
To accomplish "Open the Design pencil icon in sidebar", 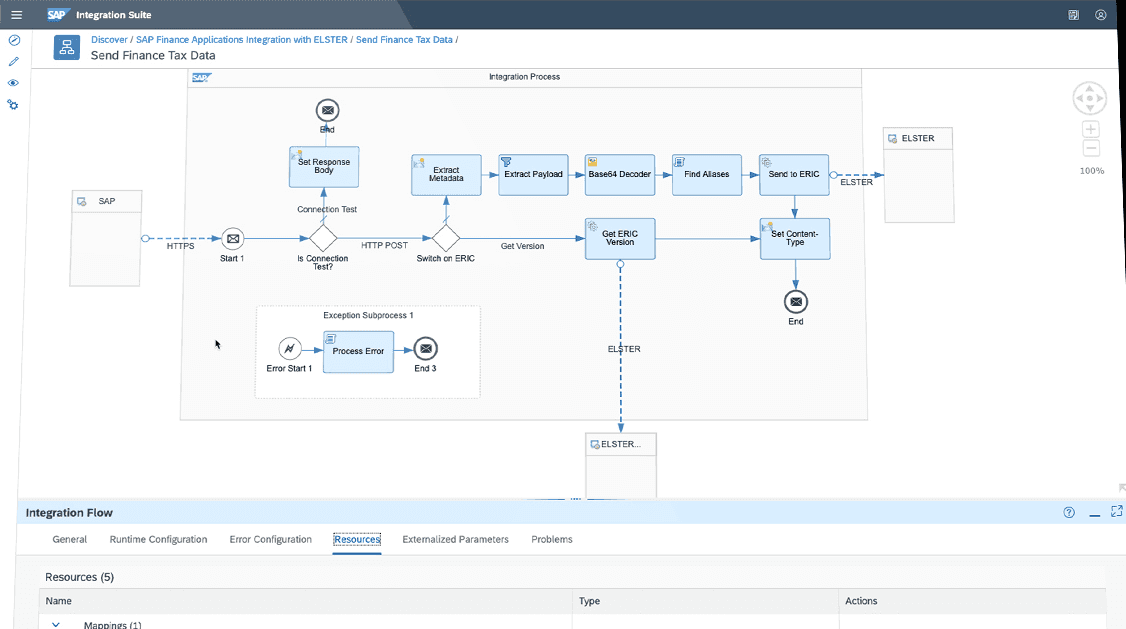I will click(x=14, y=62).
